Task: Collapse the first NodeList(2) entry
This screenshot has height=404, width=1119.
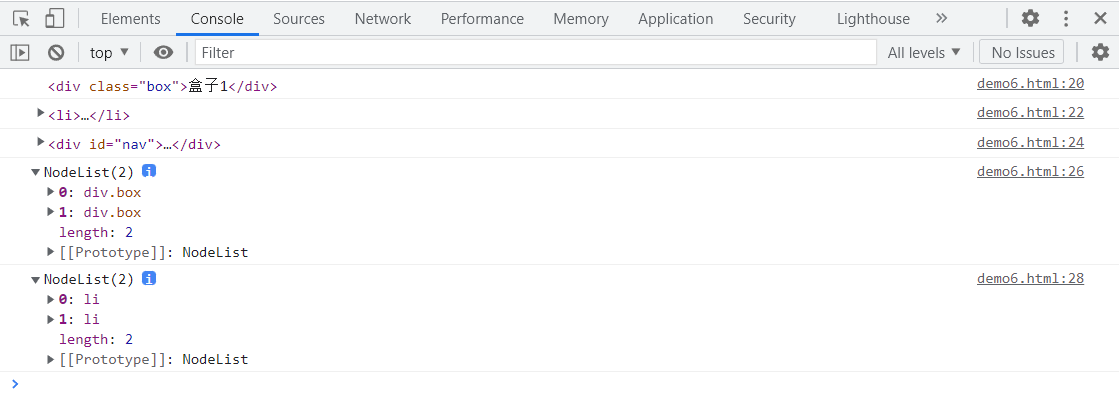Action: coord(36,172)
